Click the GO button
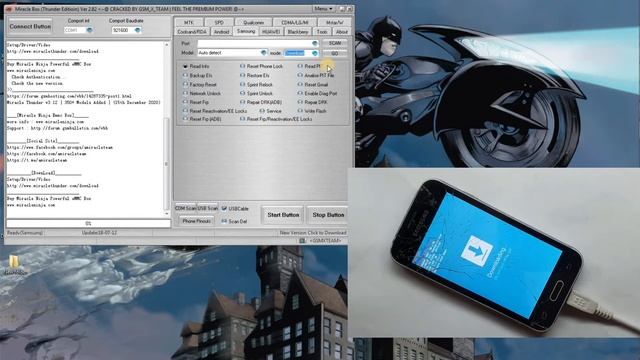The height and width of the screenshot is (360, 640). (x=335, y=53)
